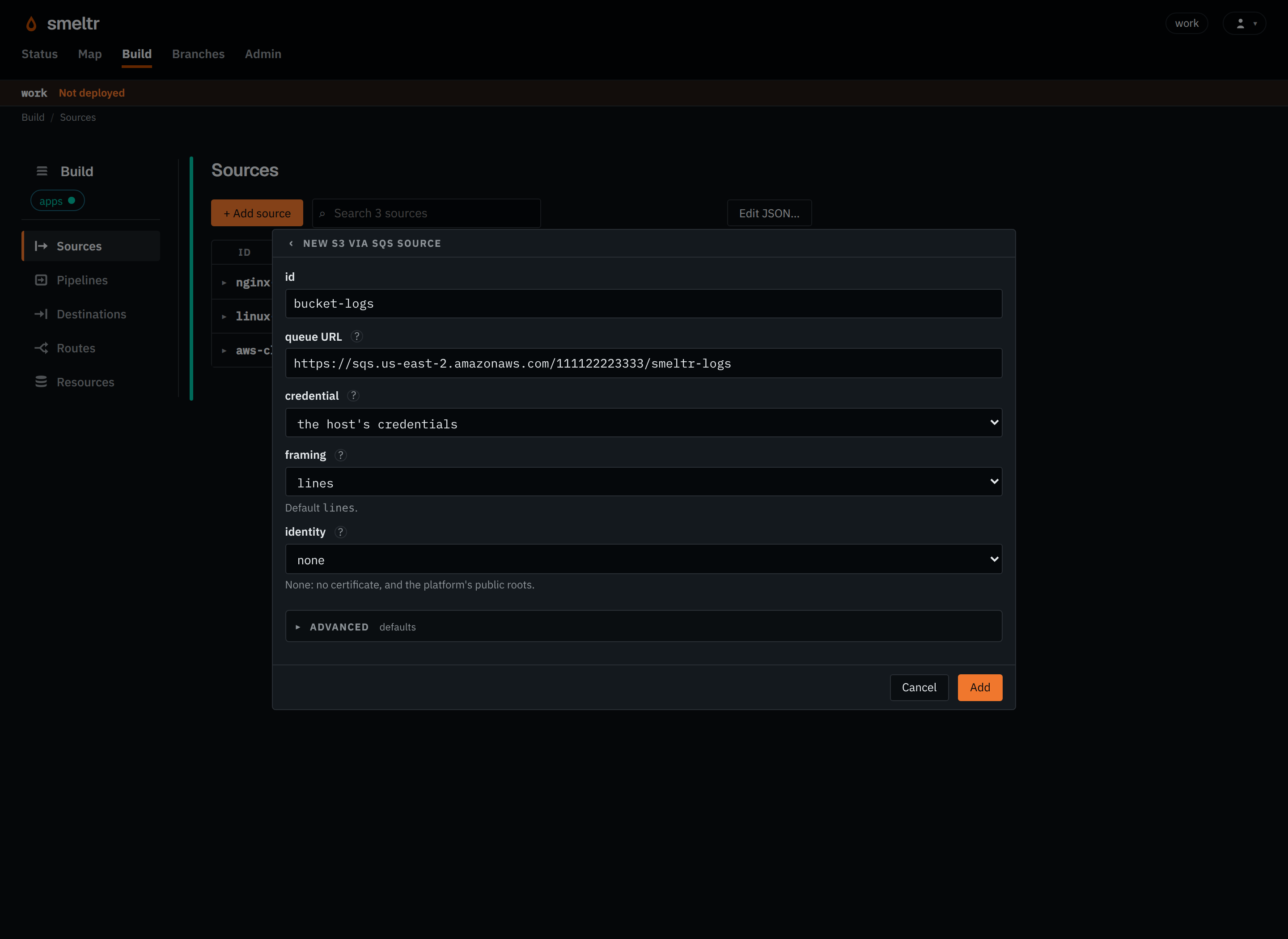The width and height of the screenshot is (1288, 939).
Task: Click the Routes sidebar icon
Action: click(x=41, y=348)
